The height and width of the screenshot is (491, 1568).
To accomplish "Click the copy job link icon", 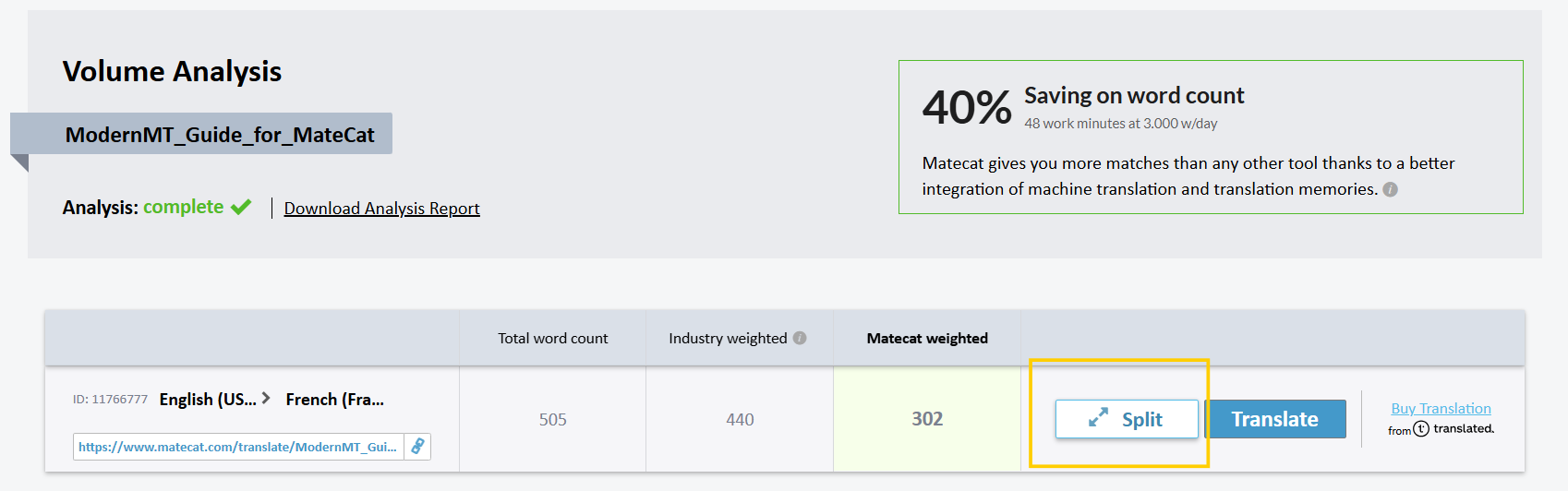I will (417, 447).
